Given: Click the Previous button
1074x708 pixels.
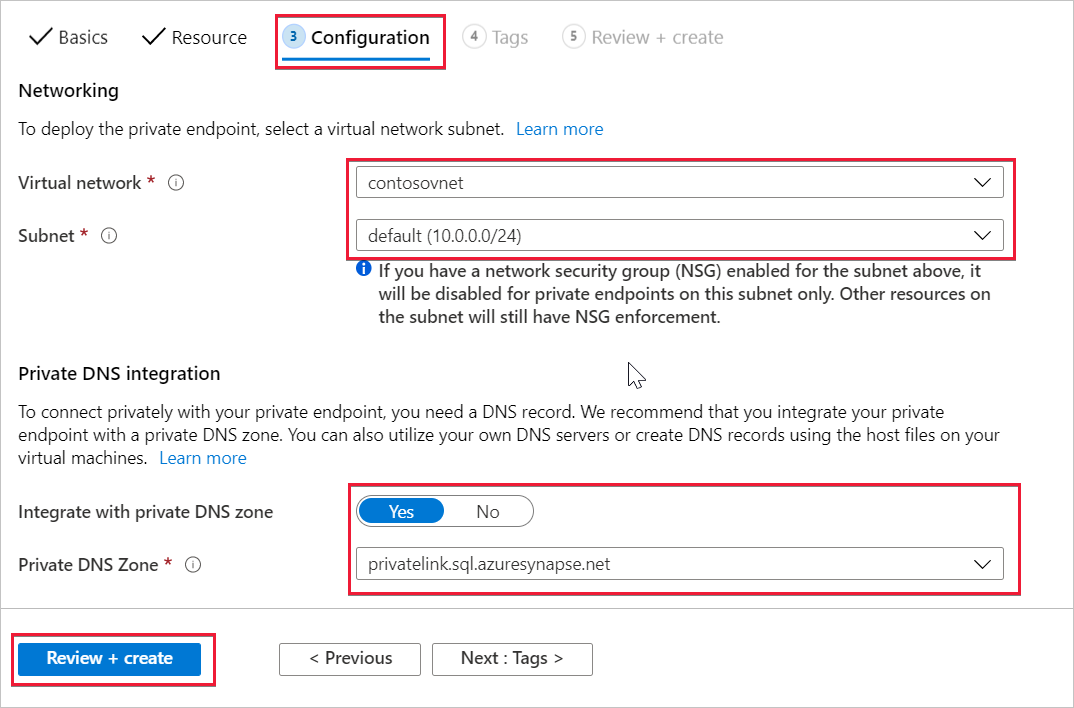Looking at the screenshot, I should [350, 659].
